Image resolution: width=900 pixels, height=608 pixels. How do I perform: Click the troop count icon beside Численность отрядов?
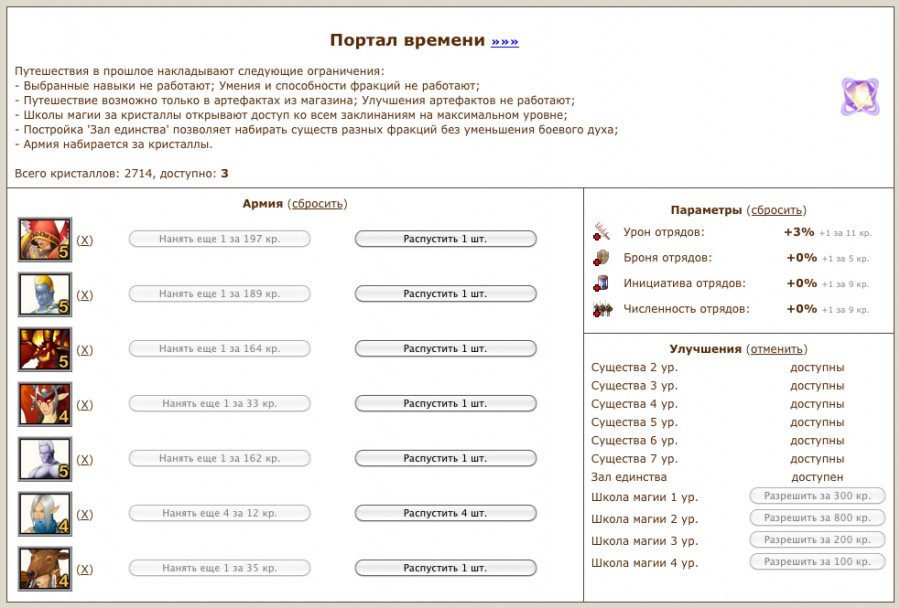click(601, 309)
